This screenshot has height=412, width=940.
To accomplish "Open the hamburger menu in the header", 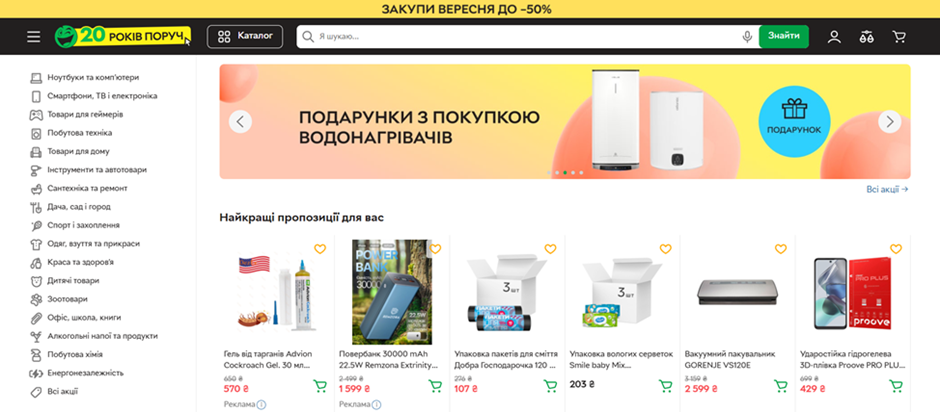I will click(34, 37).
